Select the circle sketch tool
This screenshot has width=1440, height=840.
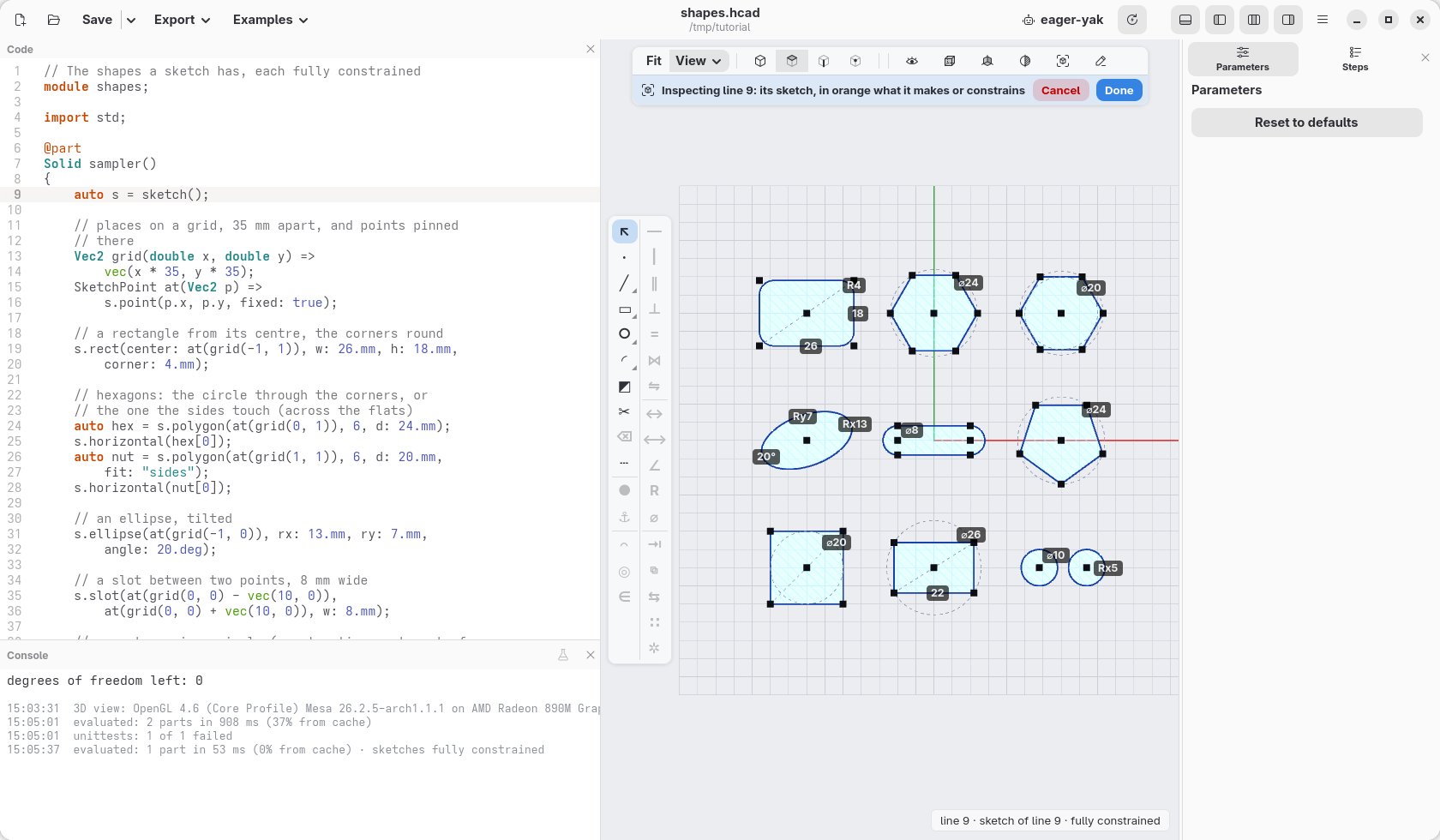[624, 334]
